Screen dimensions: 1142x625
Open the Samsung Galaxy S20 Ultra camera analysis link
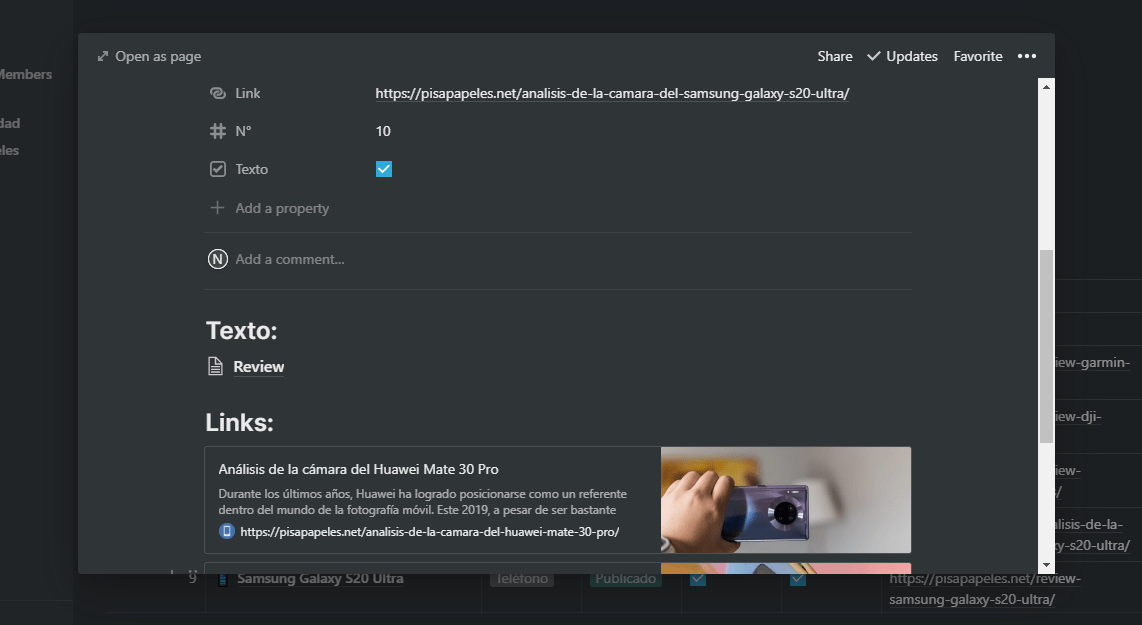(x=612, y=93)
